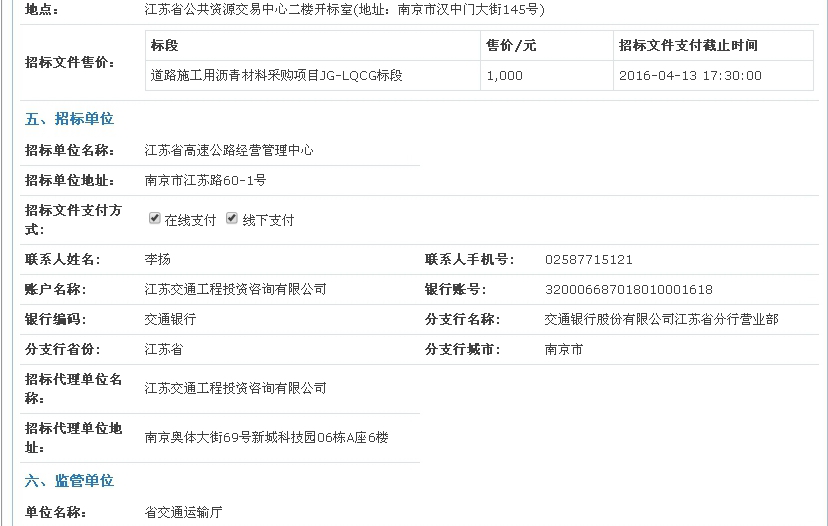Screen dimensions: 828x526
Task: Select phone number 02587715121
Action: [x=589, y=259]
